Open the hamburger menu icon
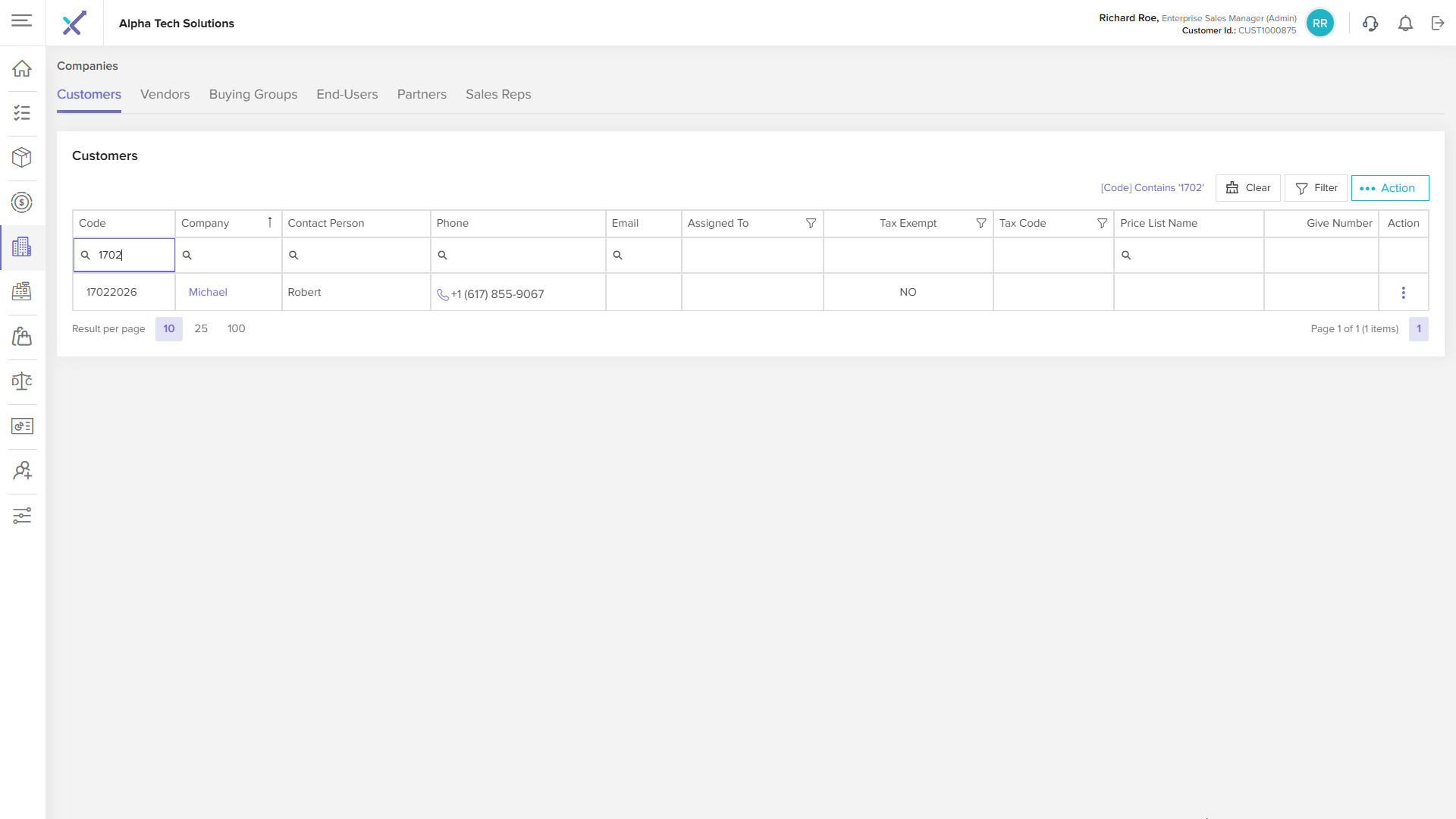 click(x=22, y=21)
